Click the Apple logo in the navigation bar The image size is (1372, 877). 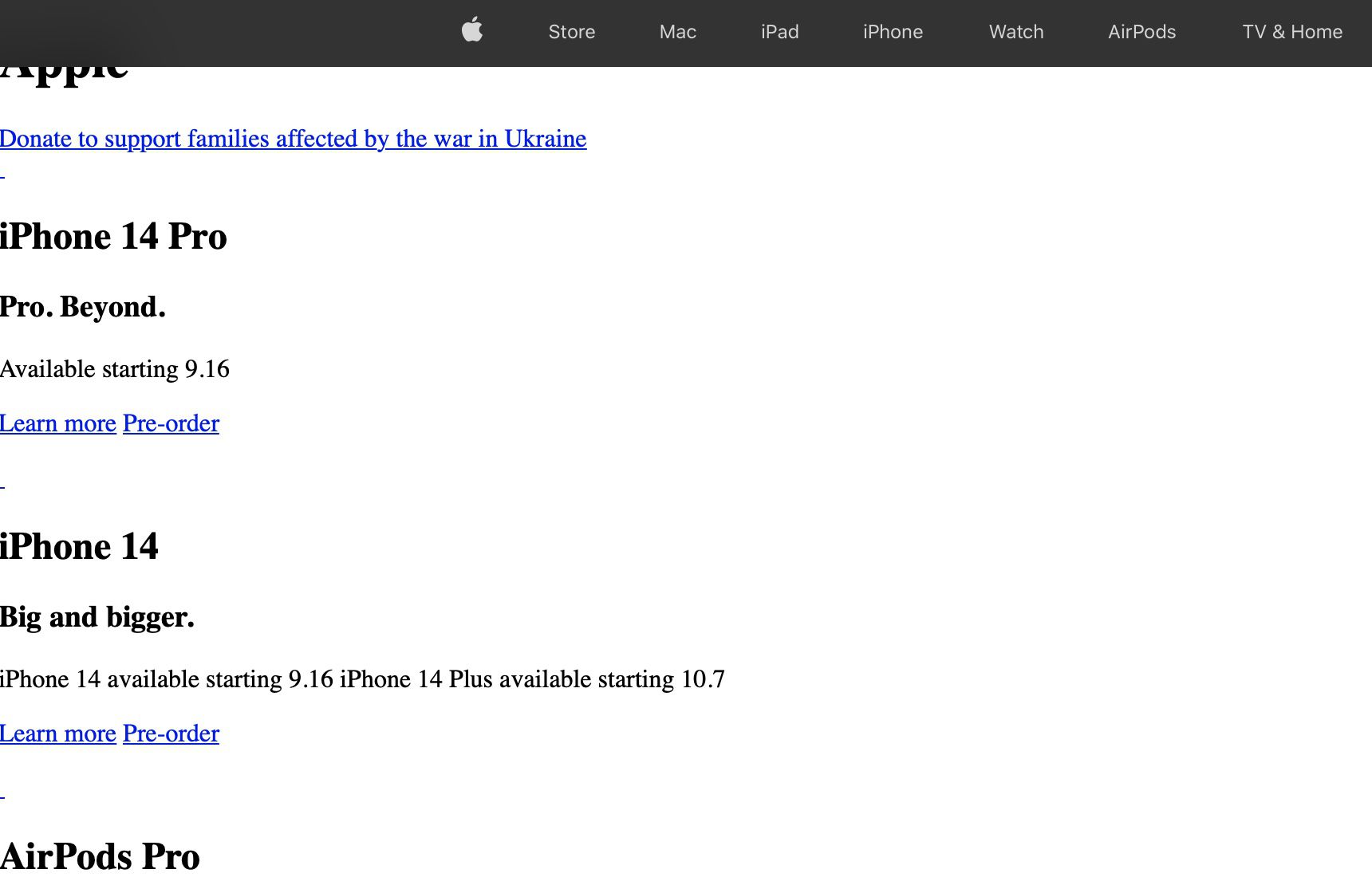471,31
